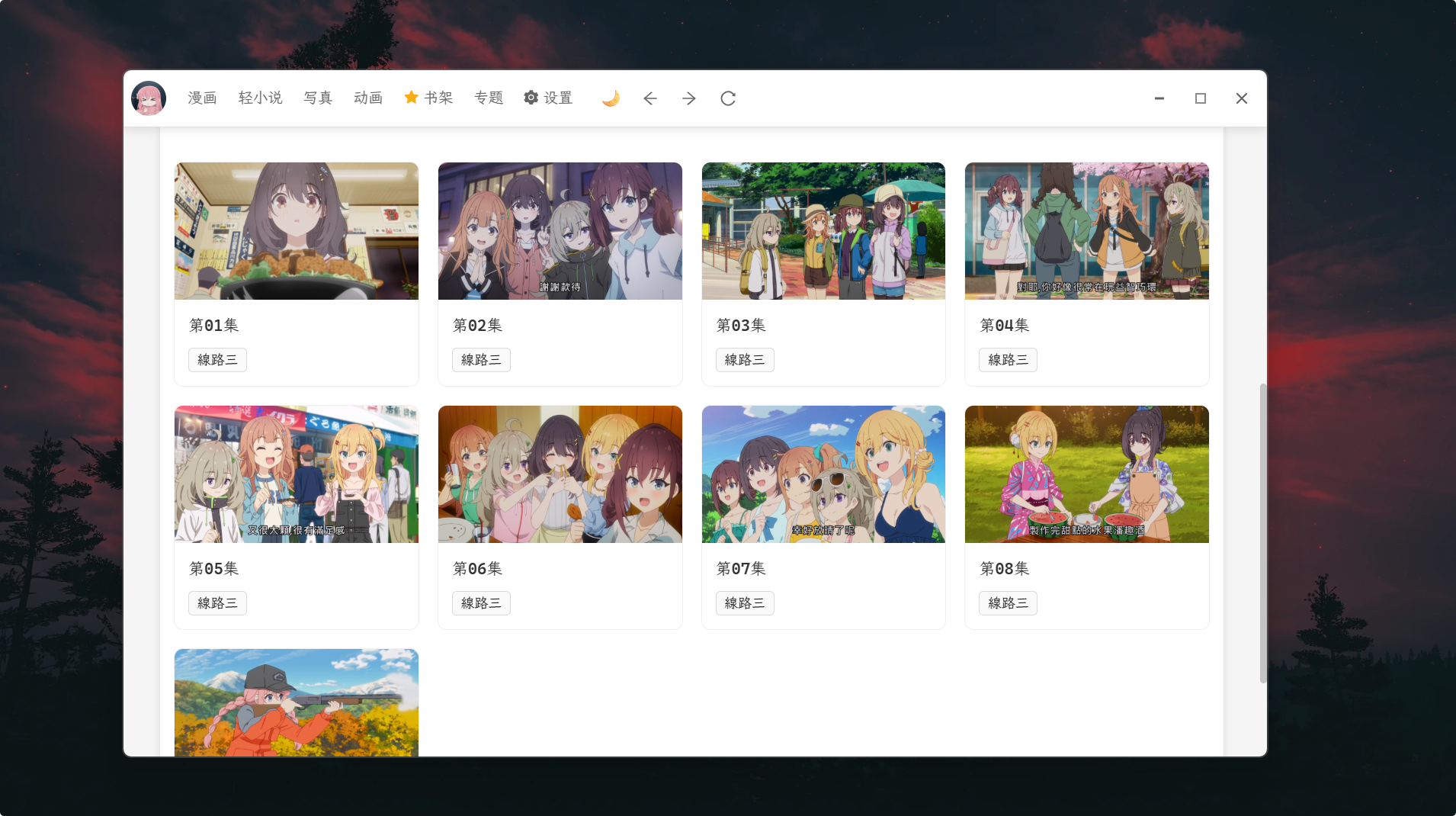Select 線路三 for 第05集
Image resolution: width=1456 pixels, height=816 pixels.
pos(217,603)
